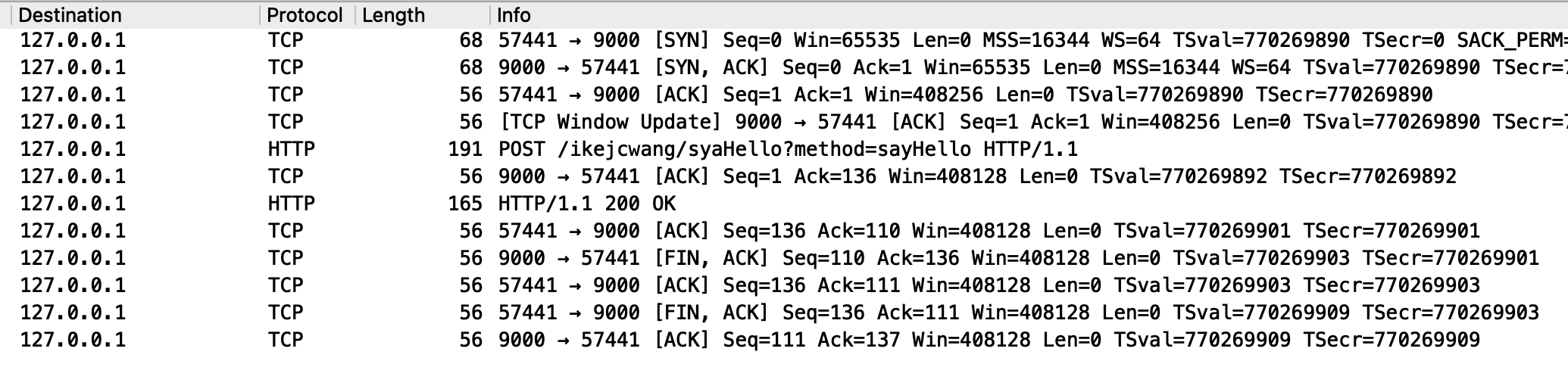Select the final ACK packet Seq=111 Ack=137

pyautogui.click(x=784, y=340)
